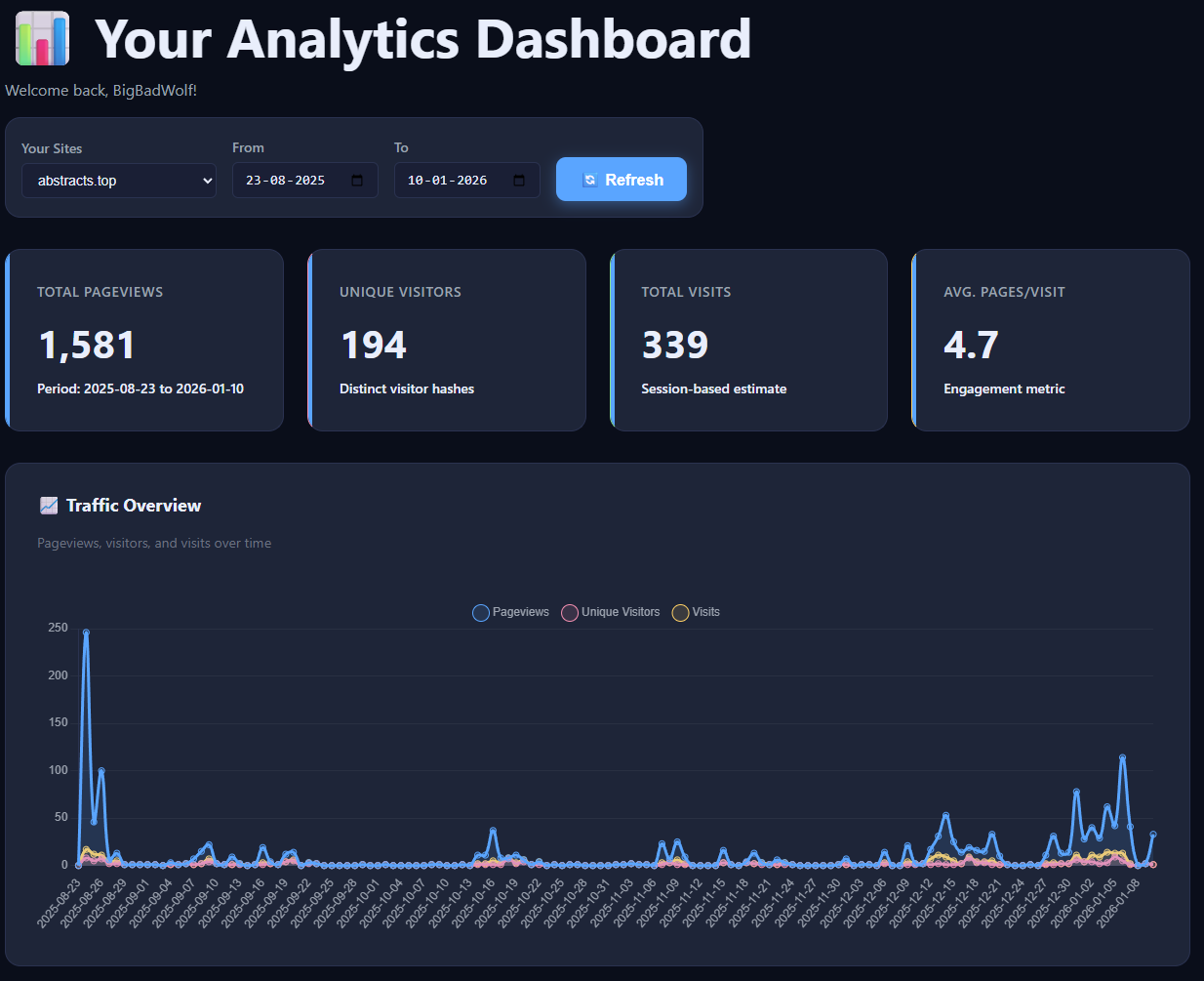Click the circular refresh icon inside the Refresh button
This screenshot has height=981, width=1204.
[589, 180]
